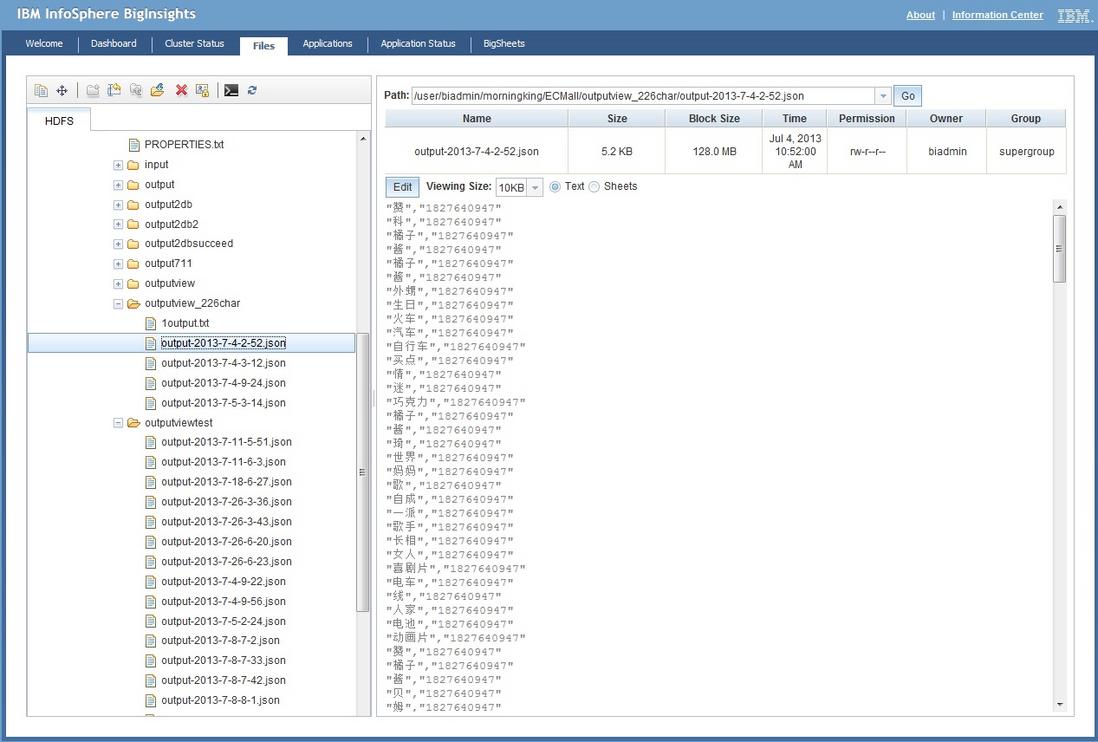
Task: Click the PROPERTIES.txt file icon
Action: pos(134,145)
